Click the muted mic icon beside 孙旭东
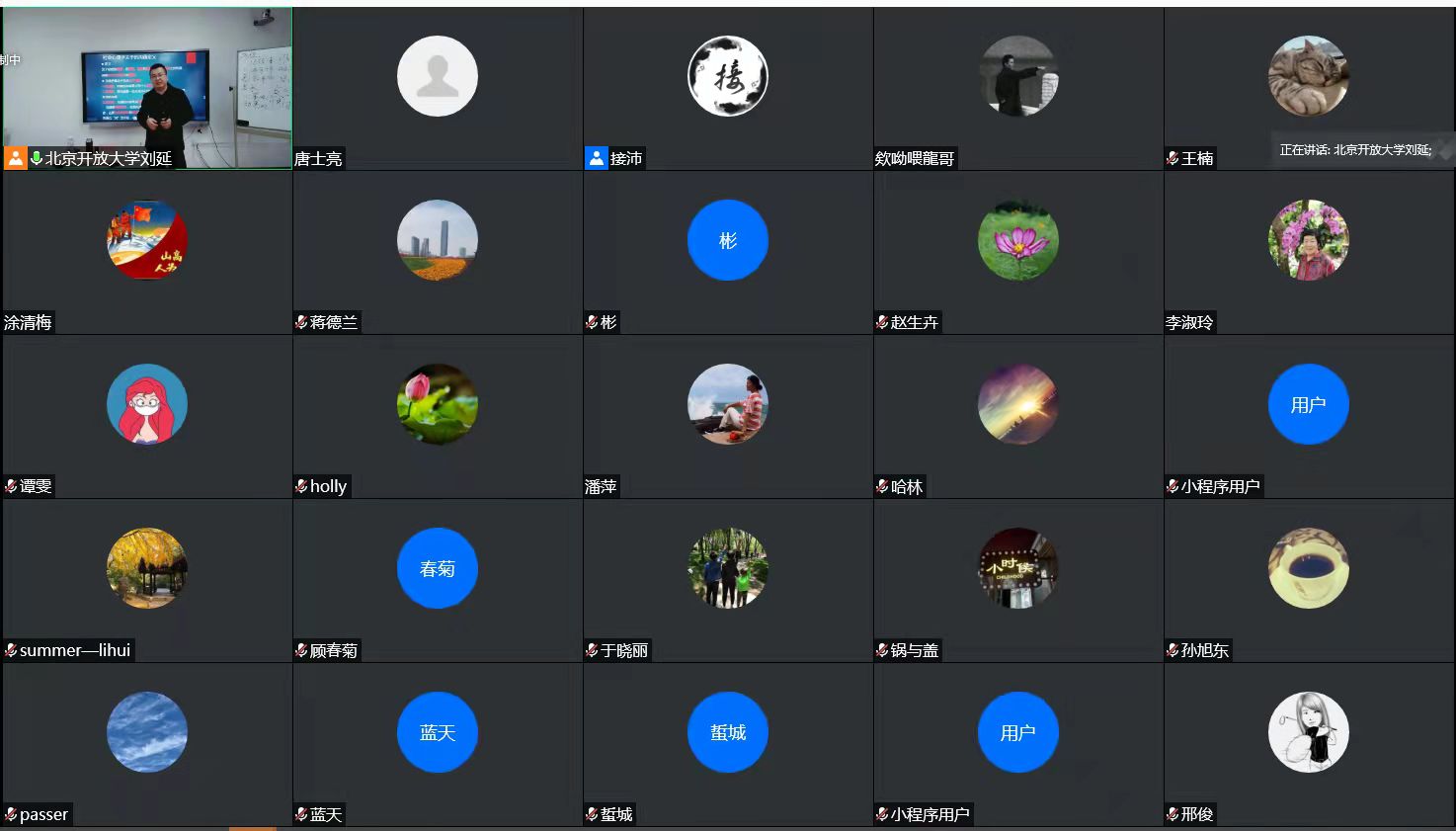Viewport: 1456px width, 831px height. coord(1173,650)
